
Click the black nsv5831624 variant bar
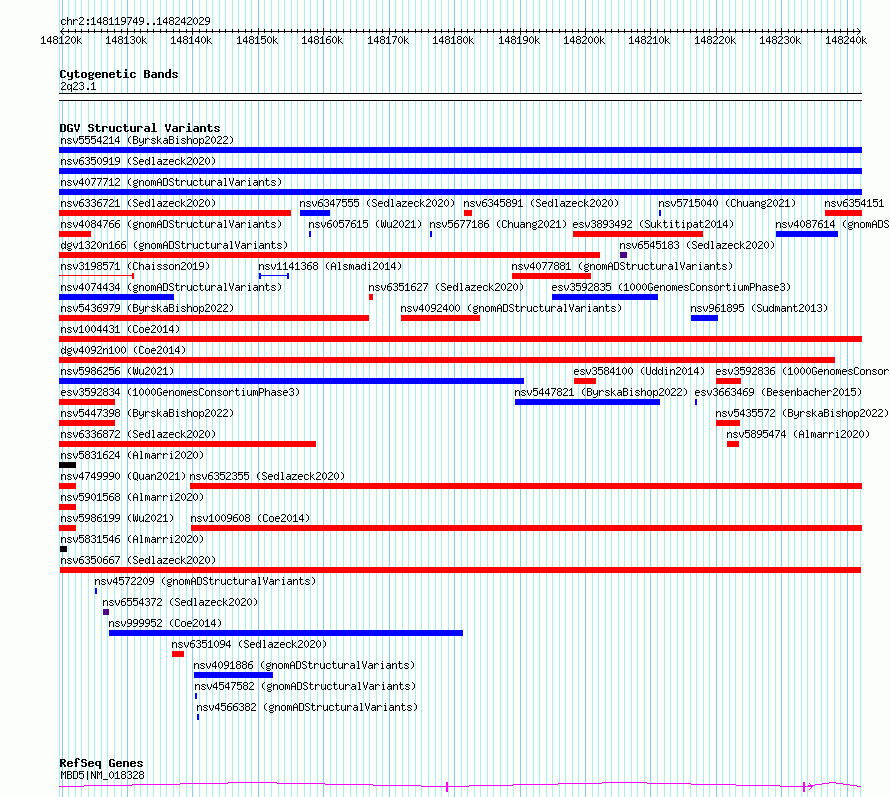coord(68,465)
